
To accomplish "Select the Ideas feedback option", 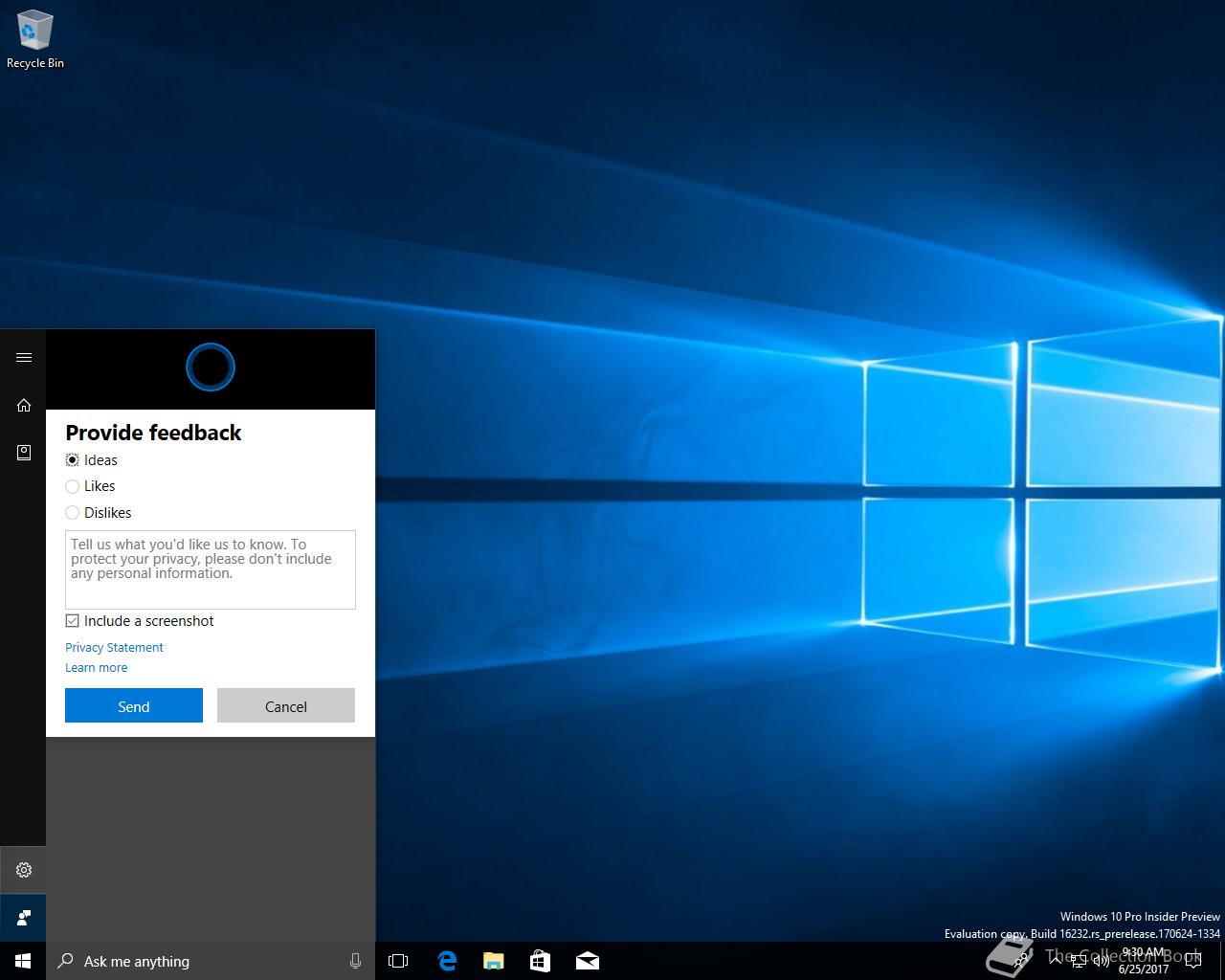I will pyautogui.click(x=92, y=460).
